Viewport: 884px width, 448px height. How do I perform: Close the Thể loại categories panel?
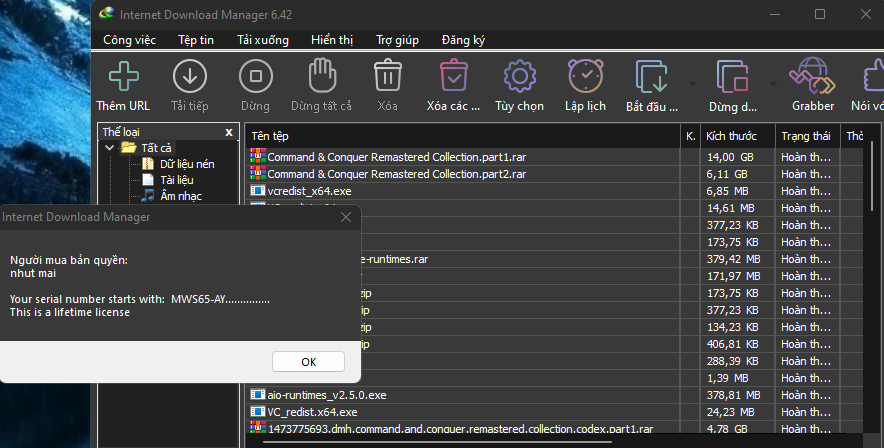tap(229, 132)
